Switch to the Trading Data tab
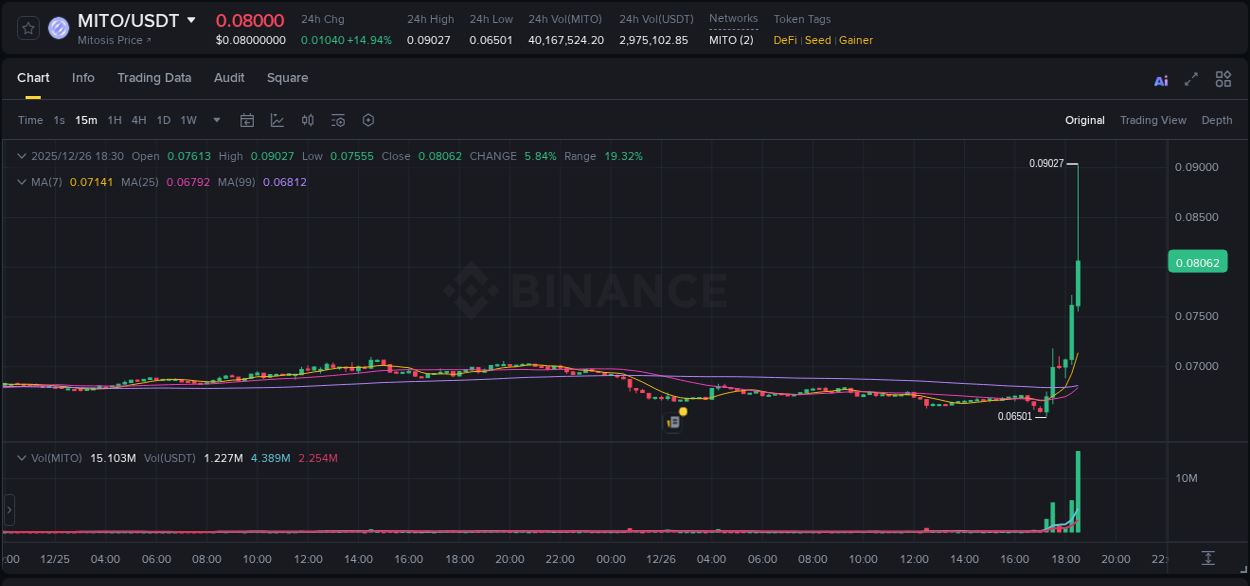 (154, 78)
